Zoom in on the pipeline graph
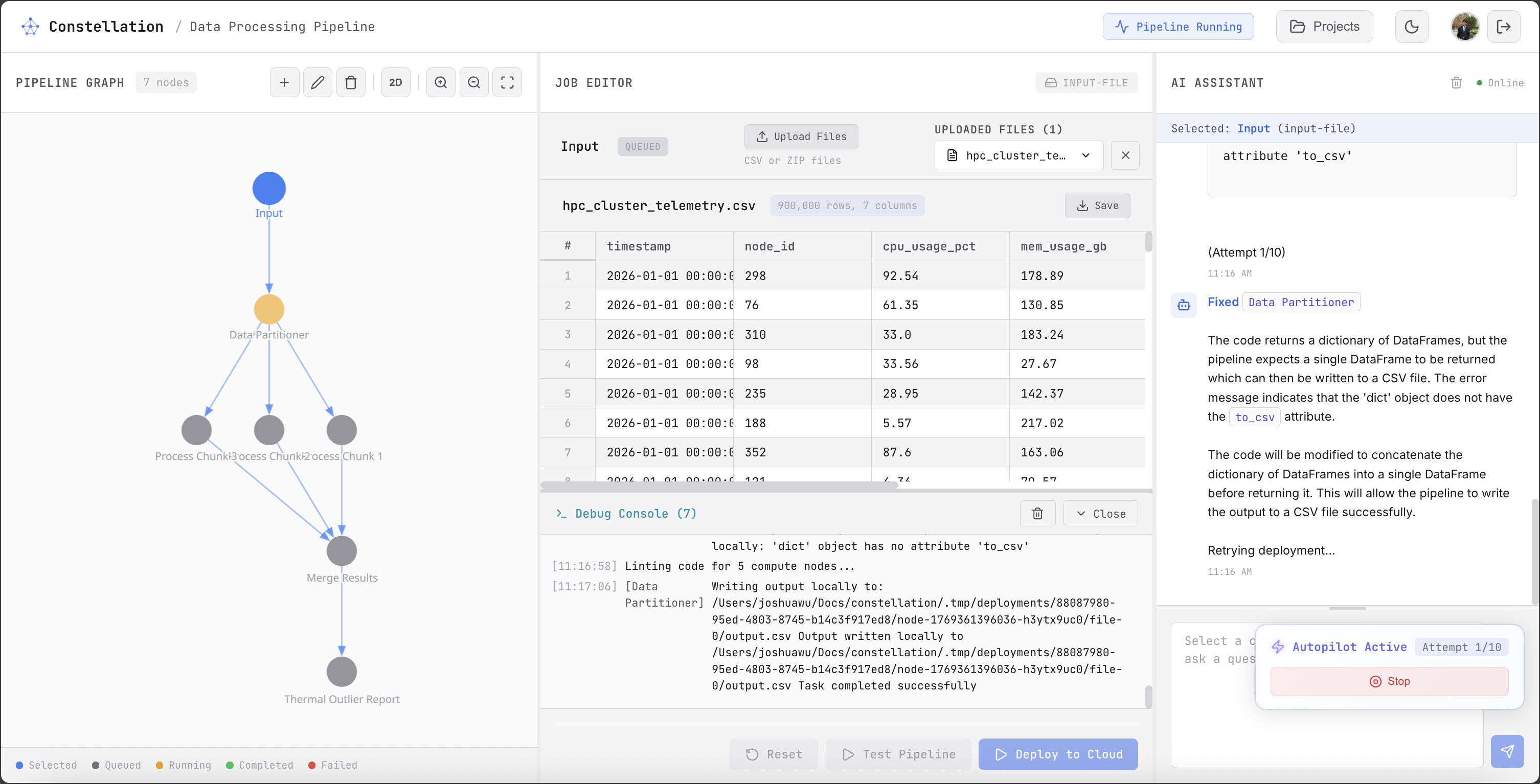The height and width of the screenshot is (784, 1540). click(x=441, y=82)
